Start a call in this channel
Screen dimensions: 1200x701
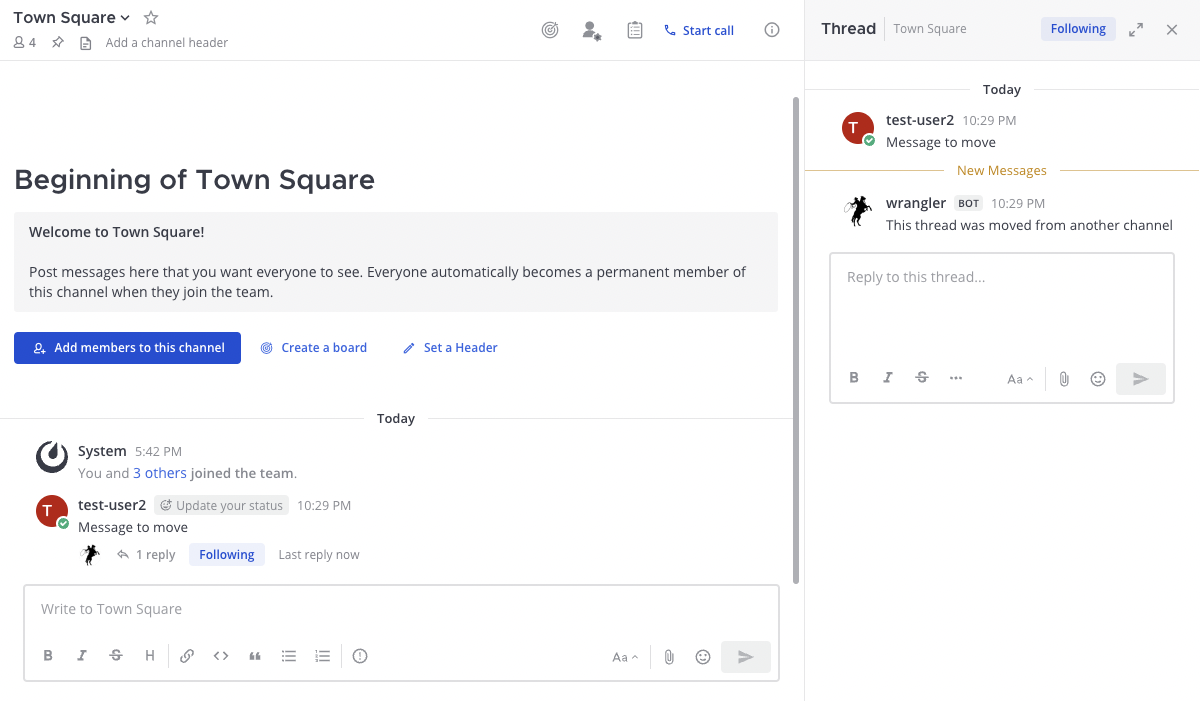699,30
